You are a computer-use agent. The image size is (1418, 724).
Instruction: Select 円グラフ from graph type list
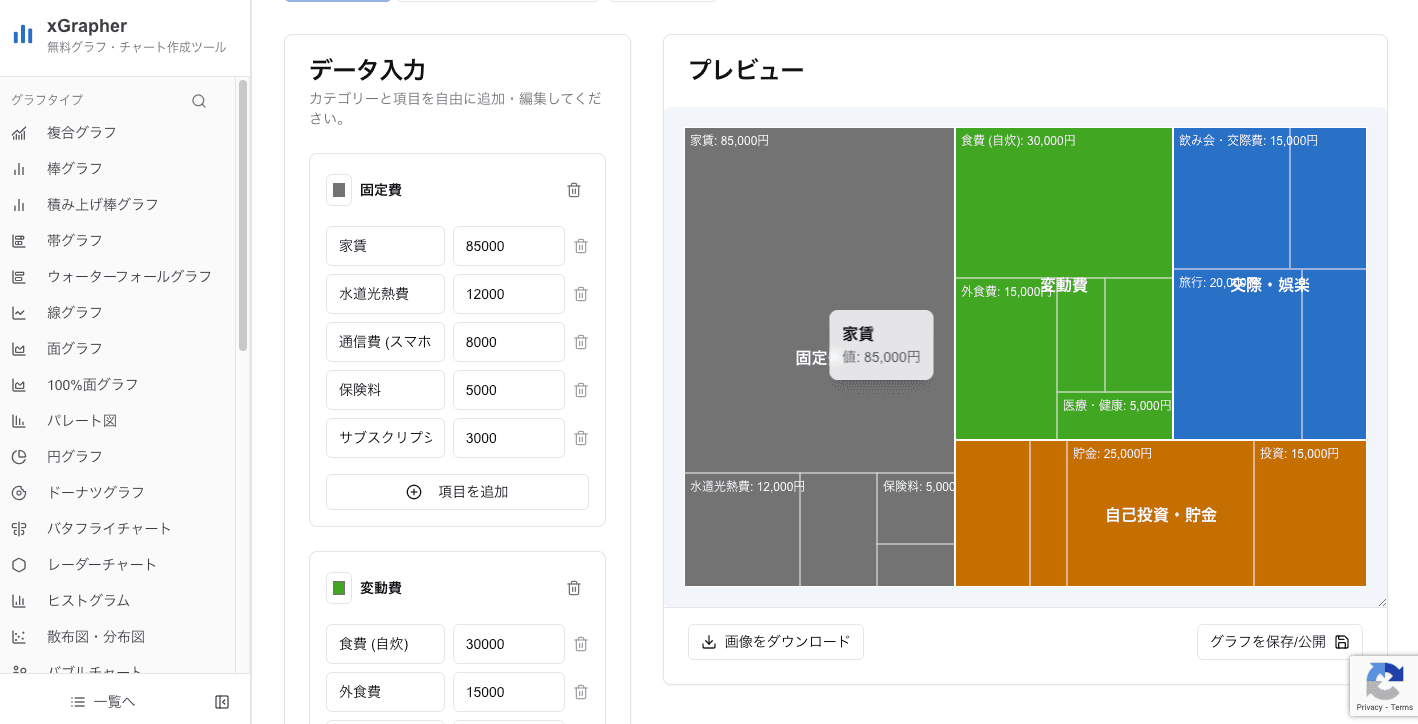tap(75, 456)
